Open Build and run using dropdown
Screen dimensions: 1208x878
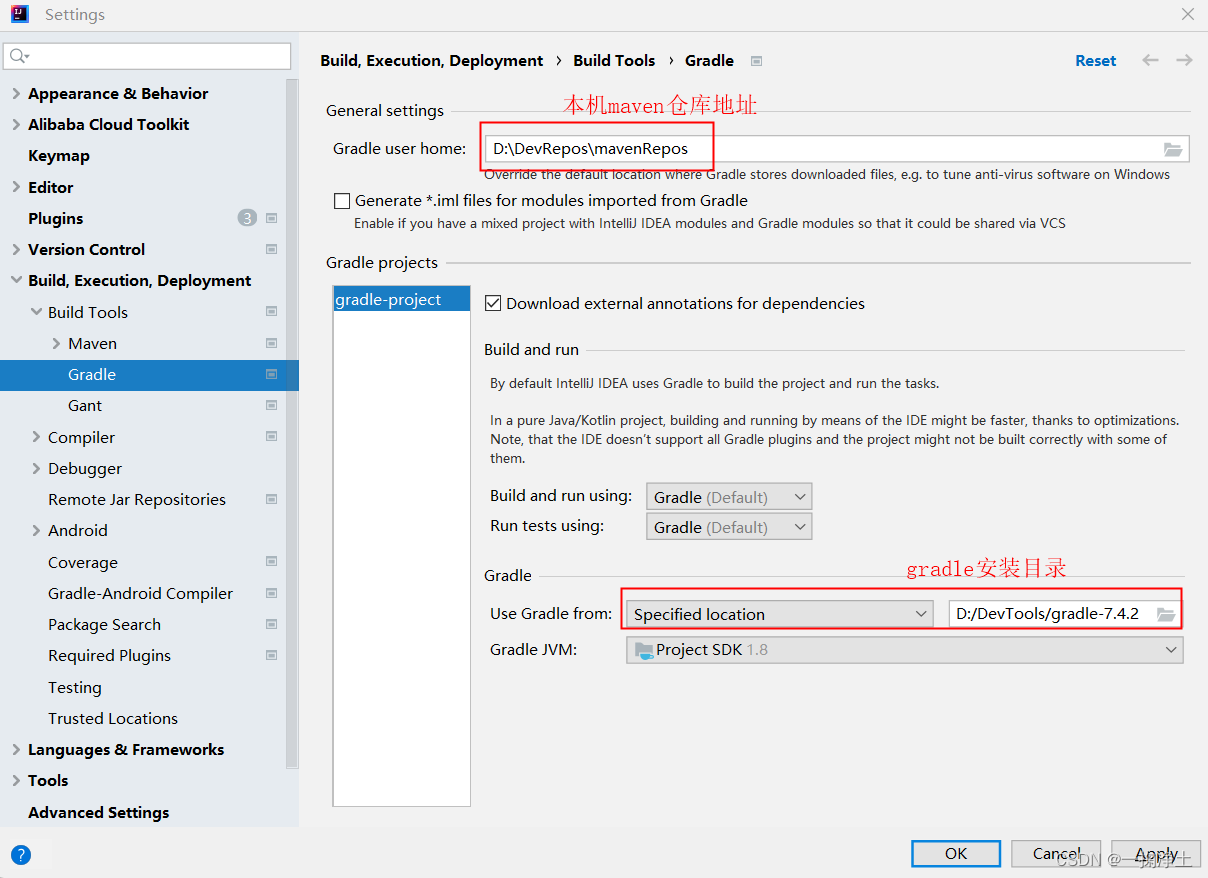click(x=729, y=497)
